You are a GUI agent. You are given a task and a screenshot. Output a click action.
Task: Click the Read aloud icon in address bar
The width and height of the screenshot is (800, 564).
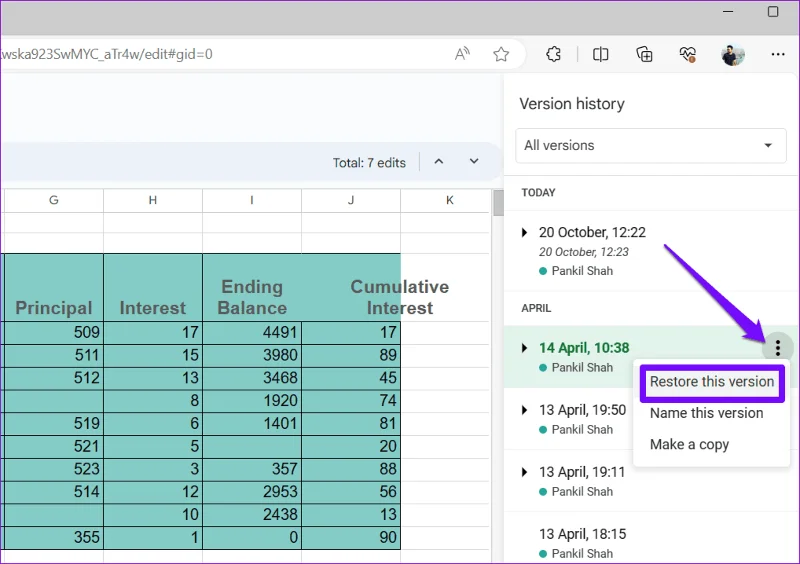point(462,54)
